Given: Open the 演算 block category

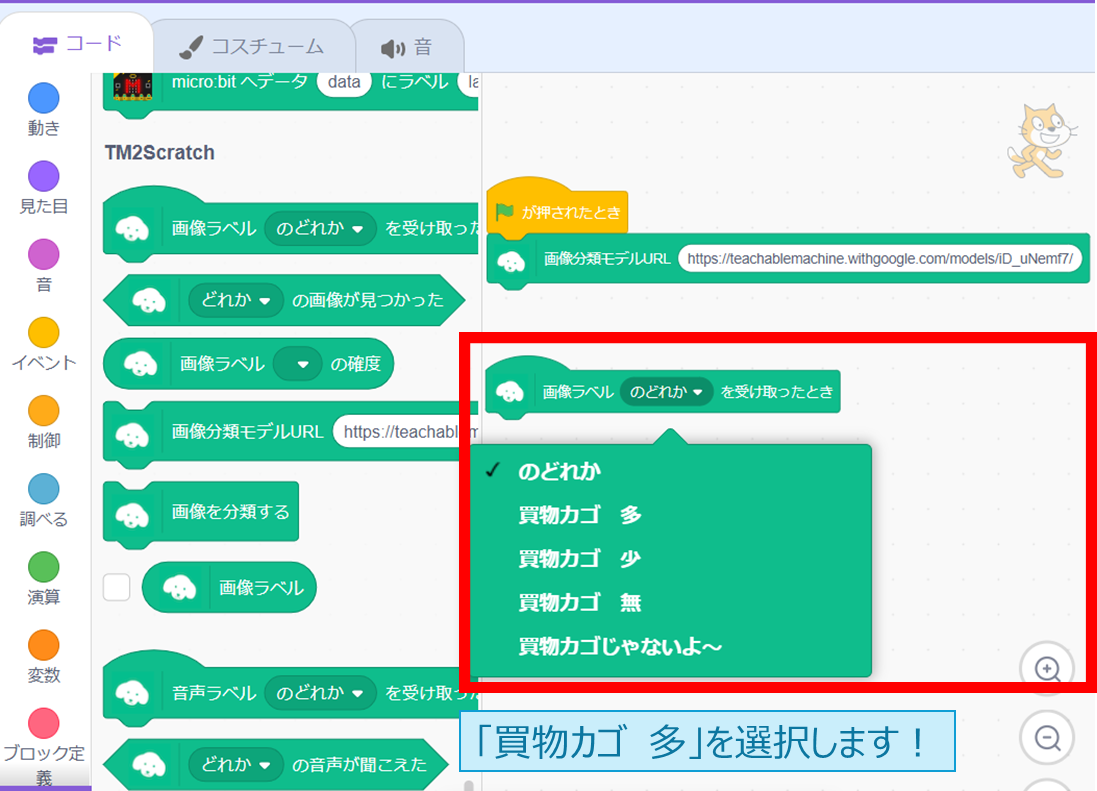Looking at the screenshot, I should tap(42, 570).
